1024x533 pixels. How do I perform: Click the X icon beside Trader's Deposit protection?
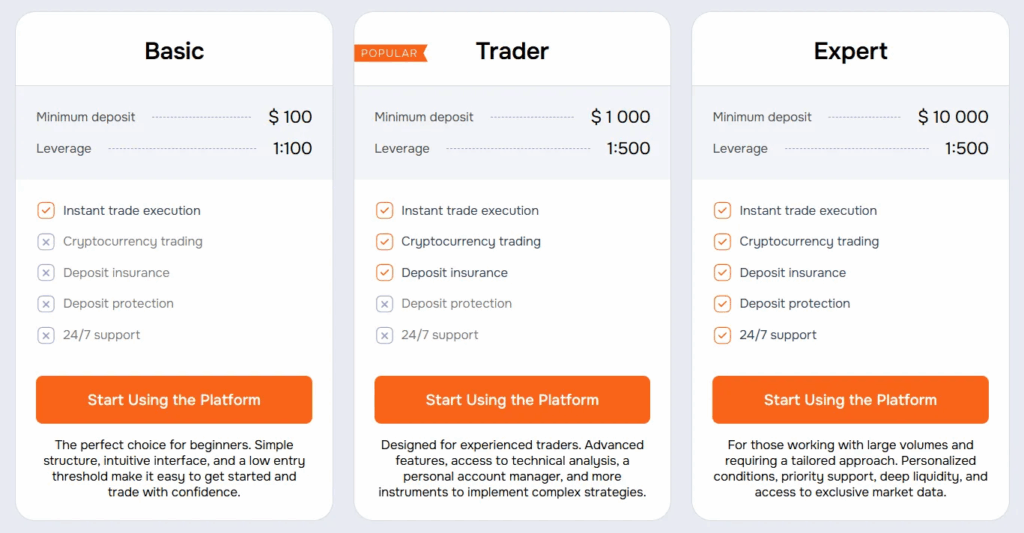click(x=384, y=304)
